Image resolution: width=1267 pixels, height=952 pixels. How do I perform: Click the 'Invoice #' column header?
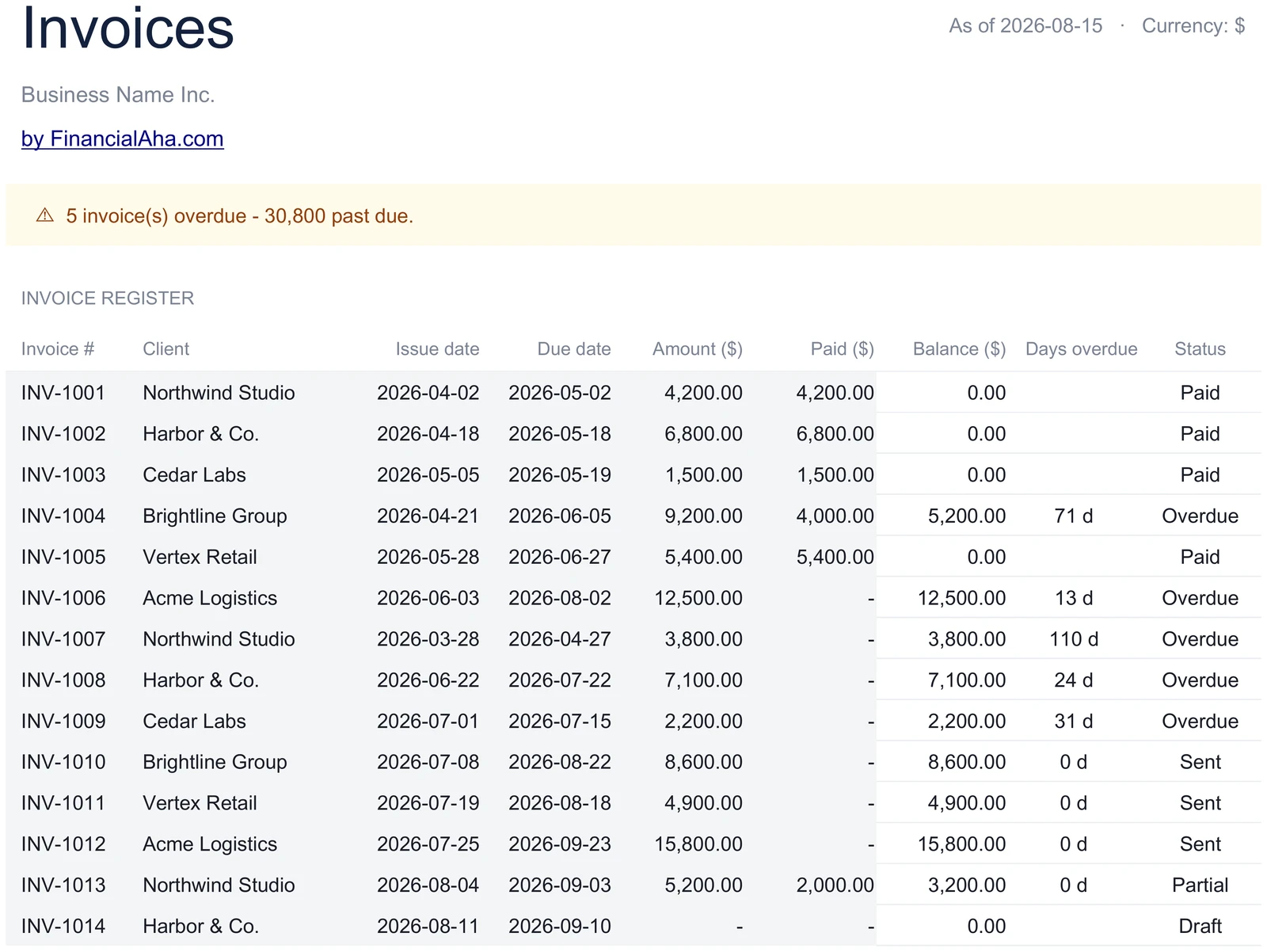coord(58,349)
